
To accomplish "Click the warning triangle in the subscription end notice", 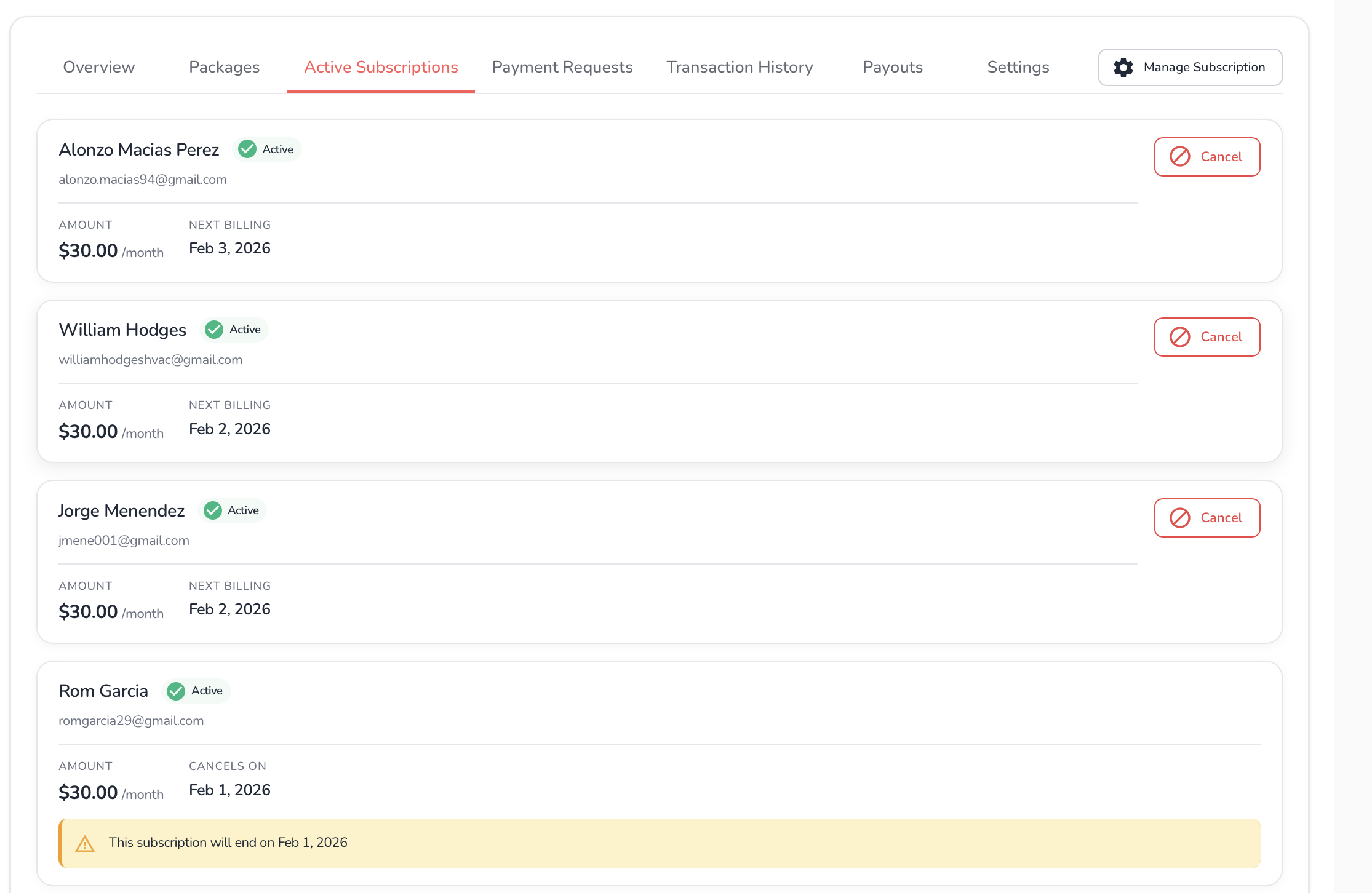I will coord(85,844).
